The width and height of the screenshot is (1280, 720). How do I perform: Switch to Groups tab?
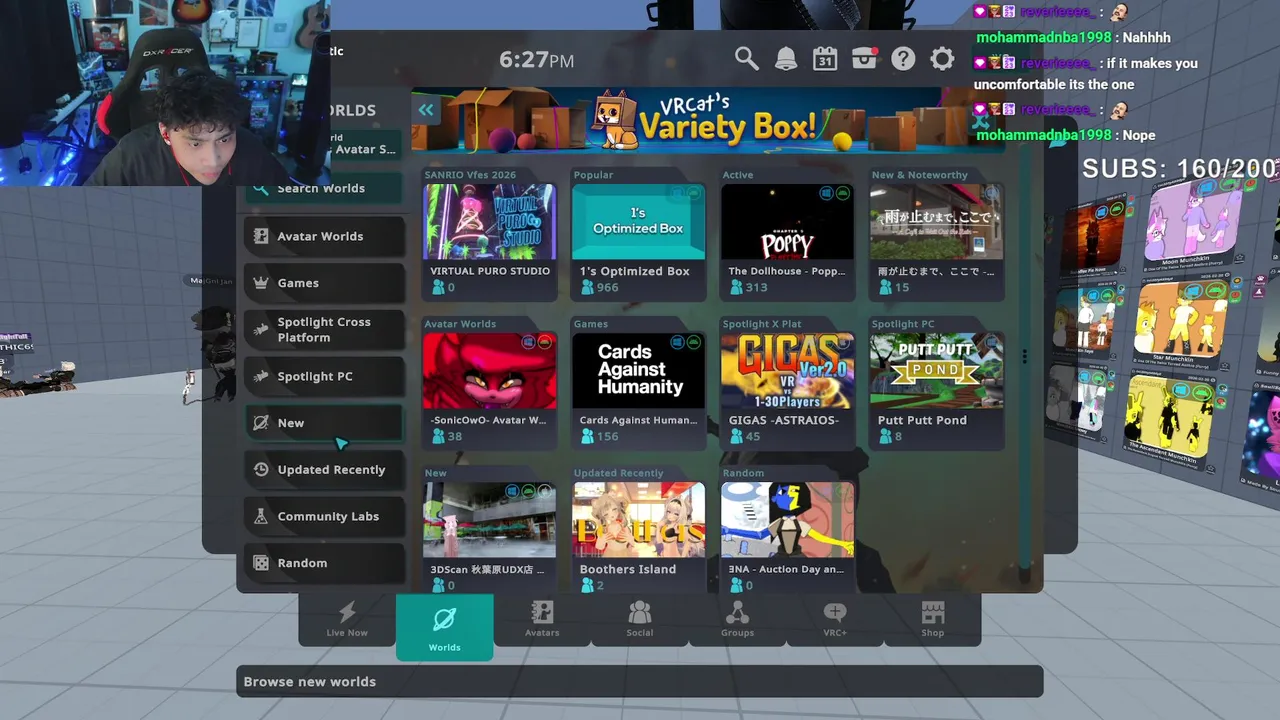coord(737,620)
